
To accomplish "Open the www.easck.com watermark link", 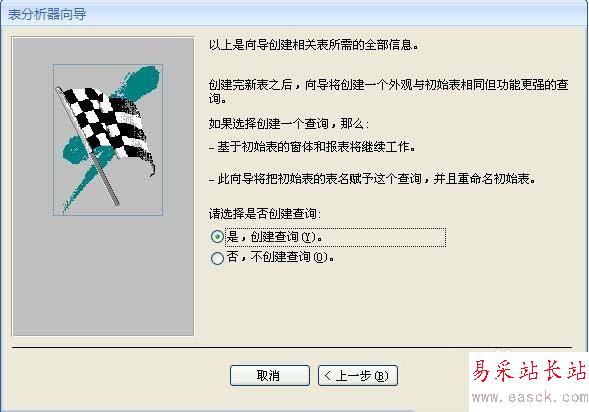I will point(530,397).
